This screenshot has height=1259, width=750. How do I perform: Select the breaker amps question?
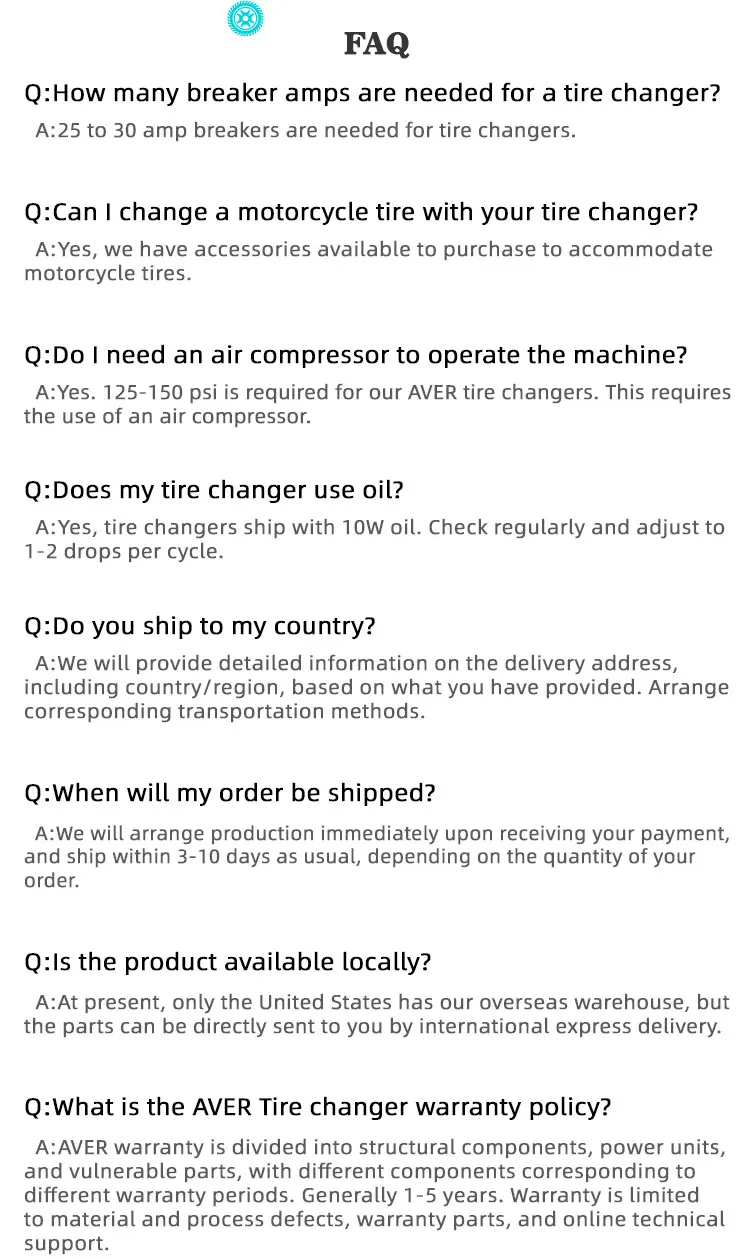(372, 94)
